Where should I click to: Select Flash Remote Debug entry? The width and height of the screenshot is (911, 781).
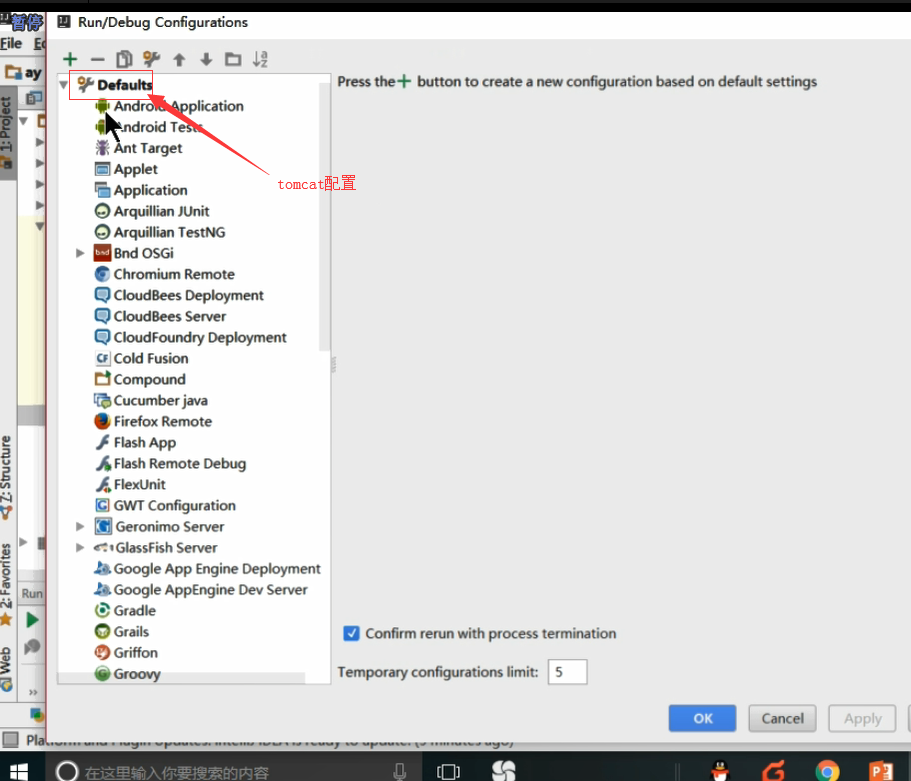(x=180, y=463)
